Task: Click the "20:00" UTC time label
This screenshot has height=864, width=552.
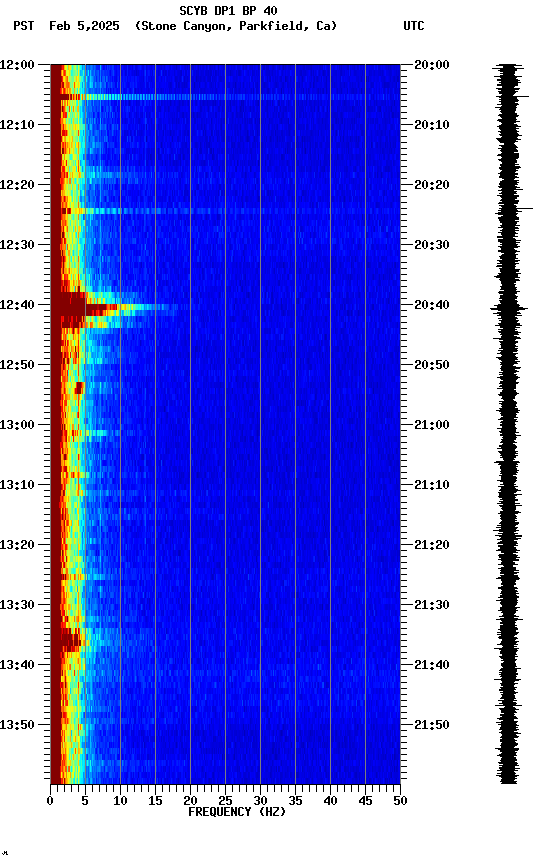Action: (432, 65)
